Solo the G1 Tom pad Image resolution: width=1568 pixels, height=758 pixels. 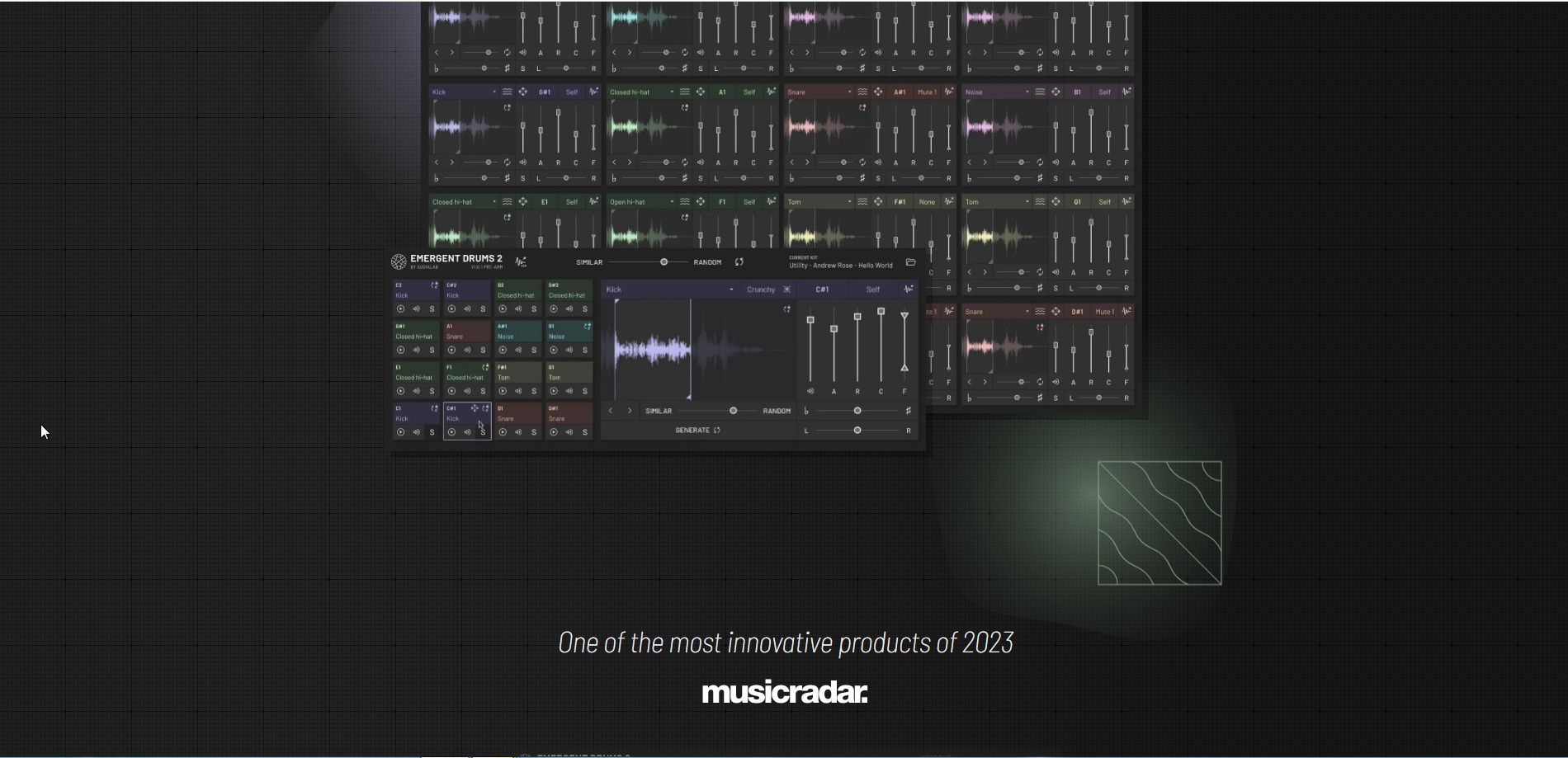point(585,392)
